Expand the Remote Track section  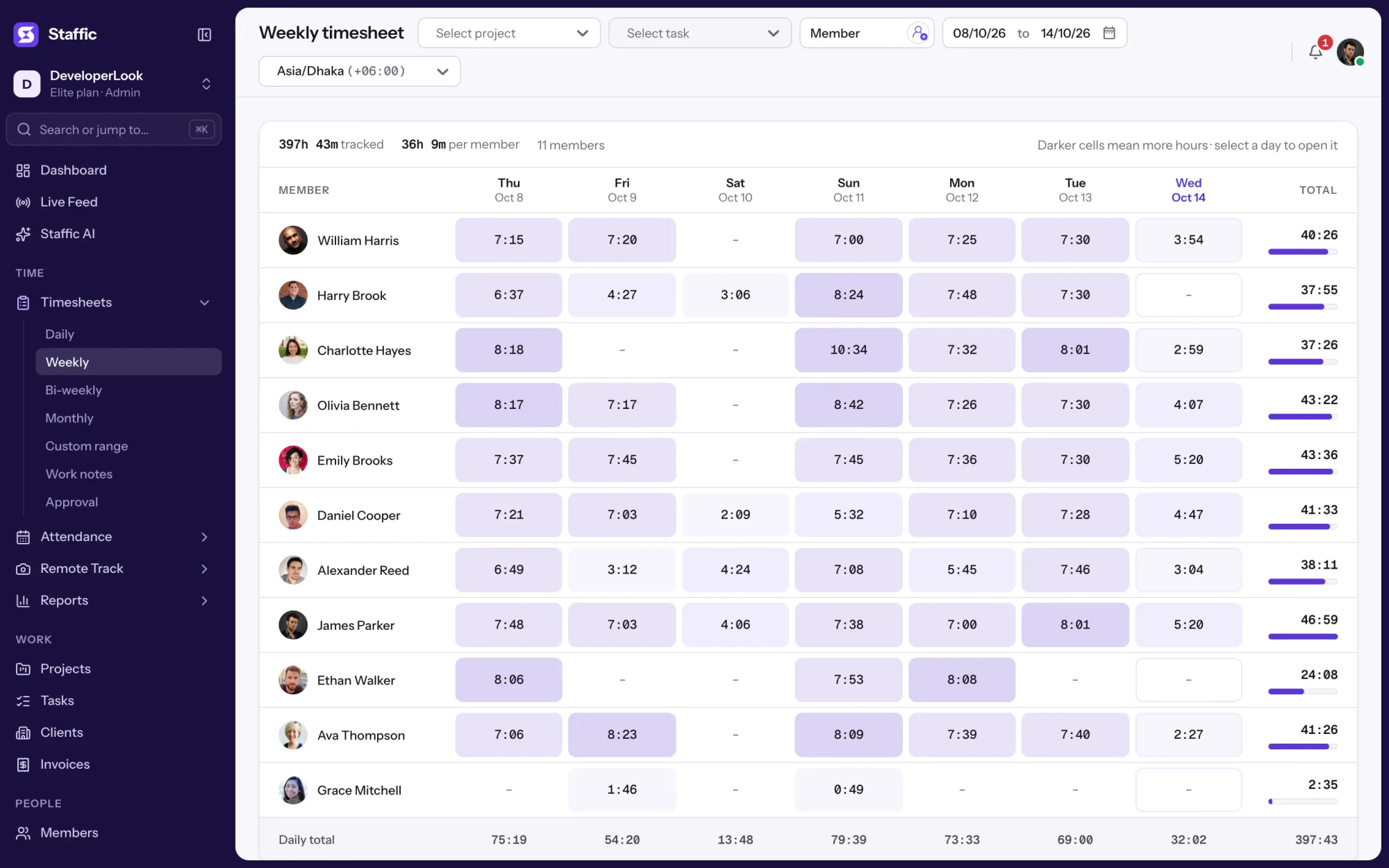(x=204, y=569)
